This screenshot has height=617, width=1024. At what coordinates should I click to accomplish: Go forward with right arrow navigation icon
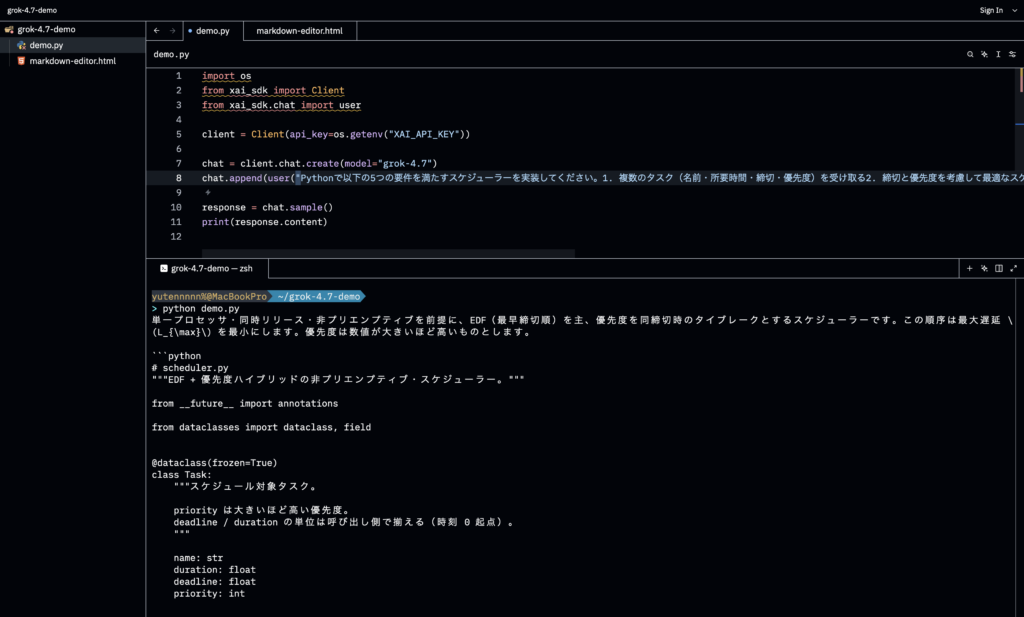[x=172, y=31]
